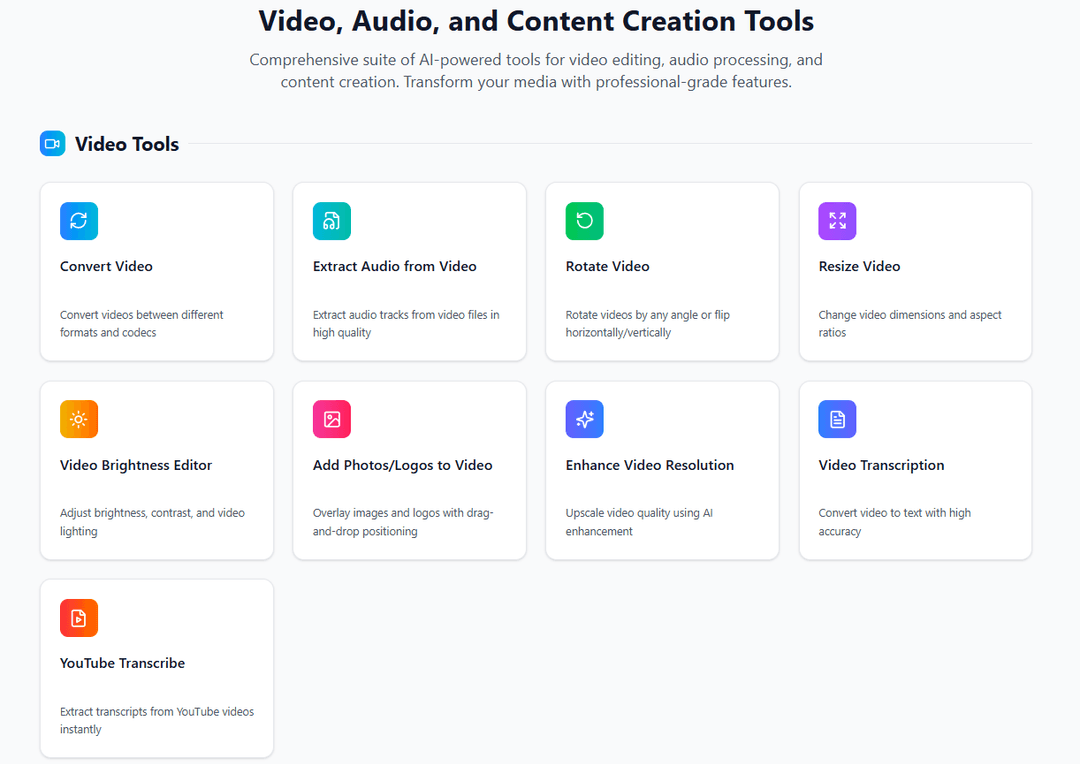Open the Enhance Video Resolution tool
The height and width of the screenshot is (764, 1080).
662,470
